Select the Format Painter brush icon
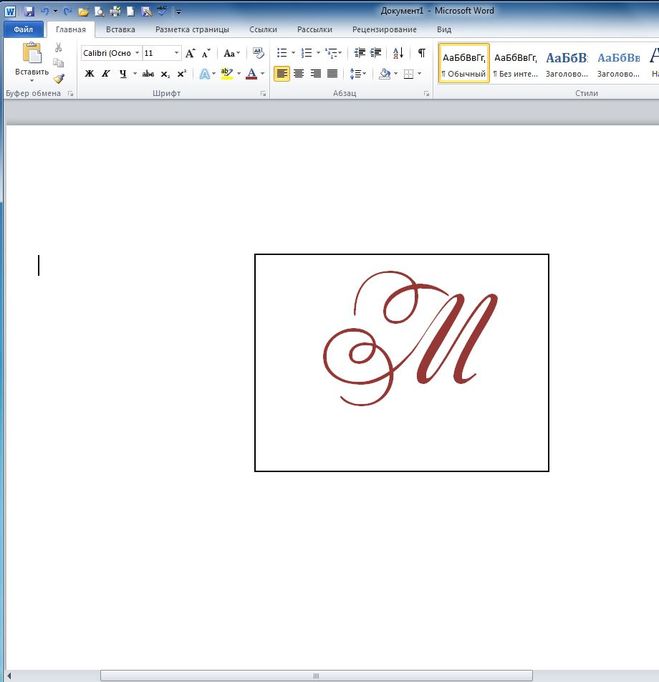This screenshot has height=682, width=659. pyautogui.click(x=59, y=78)
